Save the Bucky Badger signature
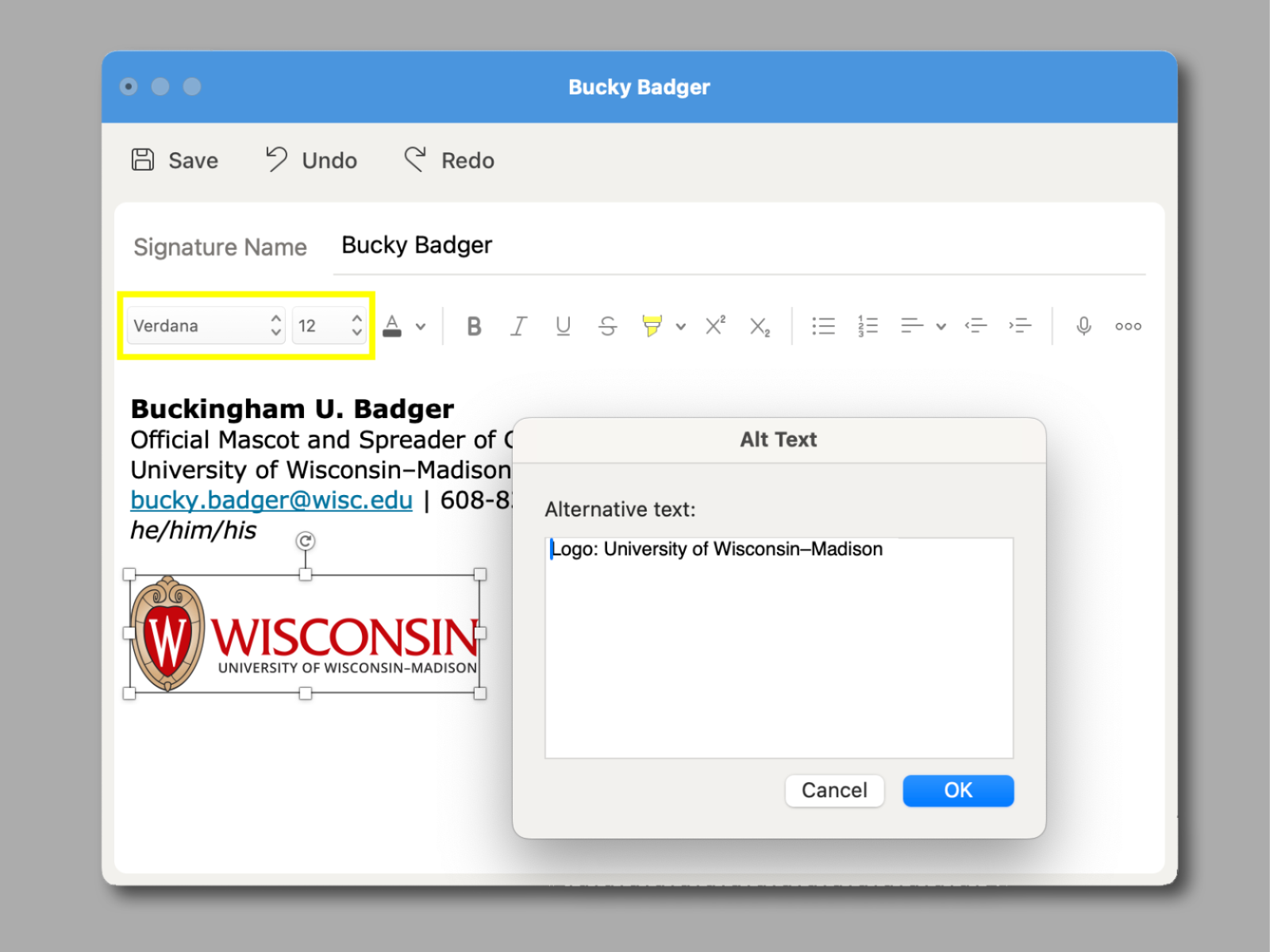 pyautogui.click(x=174, y=160)
